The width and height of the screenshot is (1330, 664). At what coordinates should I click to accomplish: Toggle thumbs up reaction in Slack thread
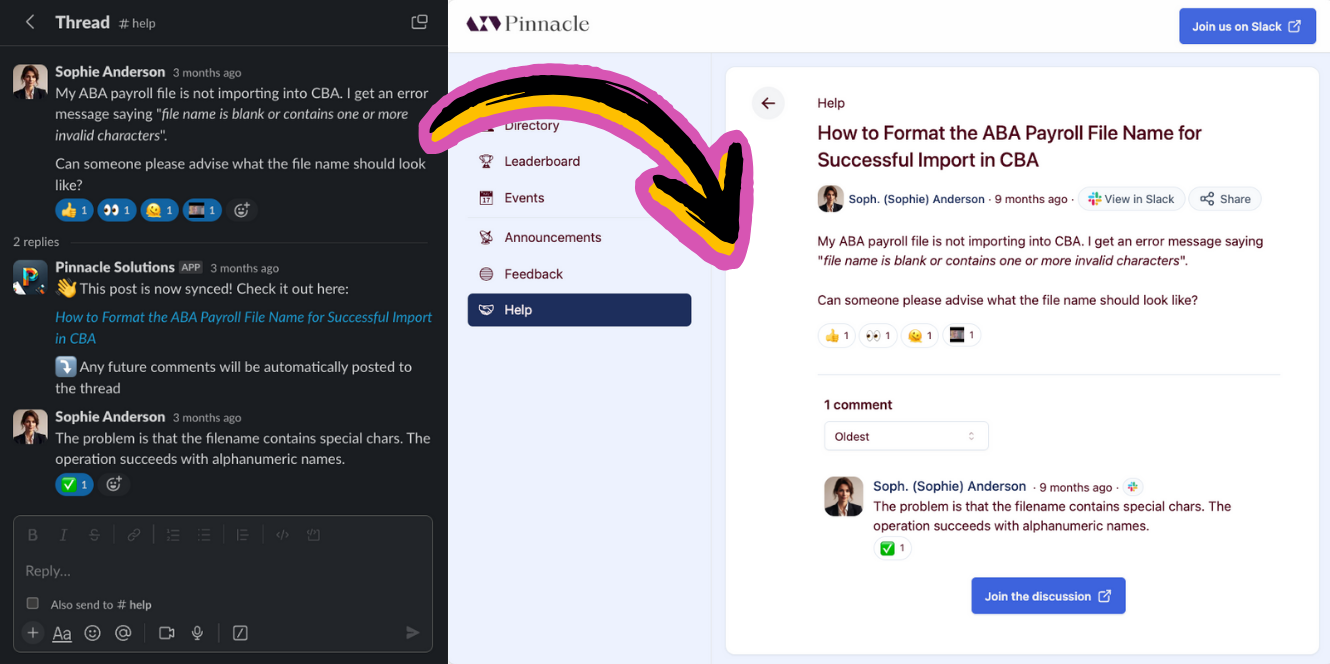75,210
